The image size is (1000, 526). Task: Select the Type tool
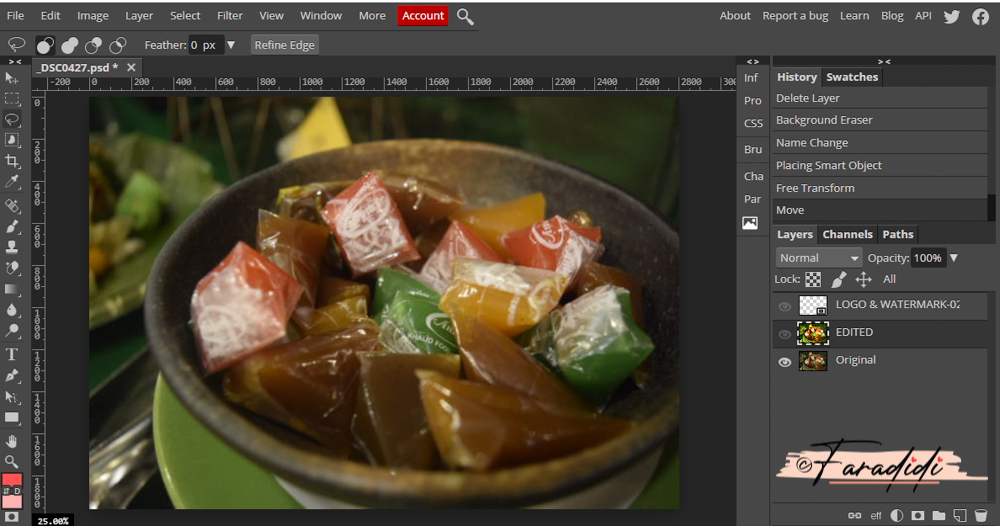point(11,354)
